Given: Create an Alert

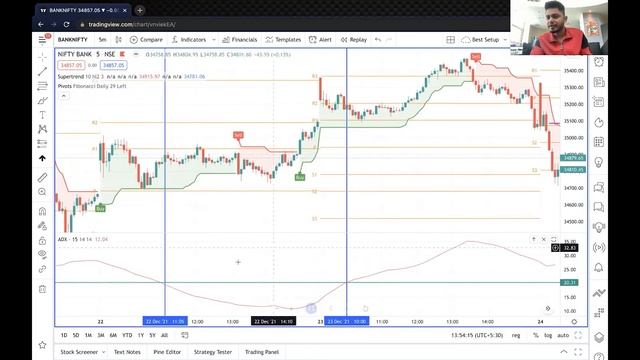Looking at the screenshot, I should pos(320,40).
